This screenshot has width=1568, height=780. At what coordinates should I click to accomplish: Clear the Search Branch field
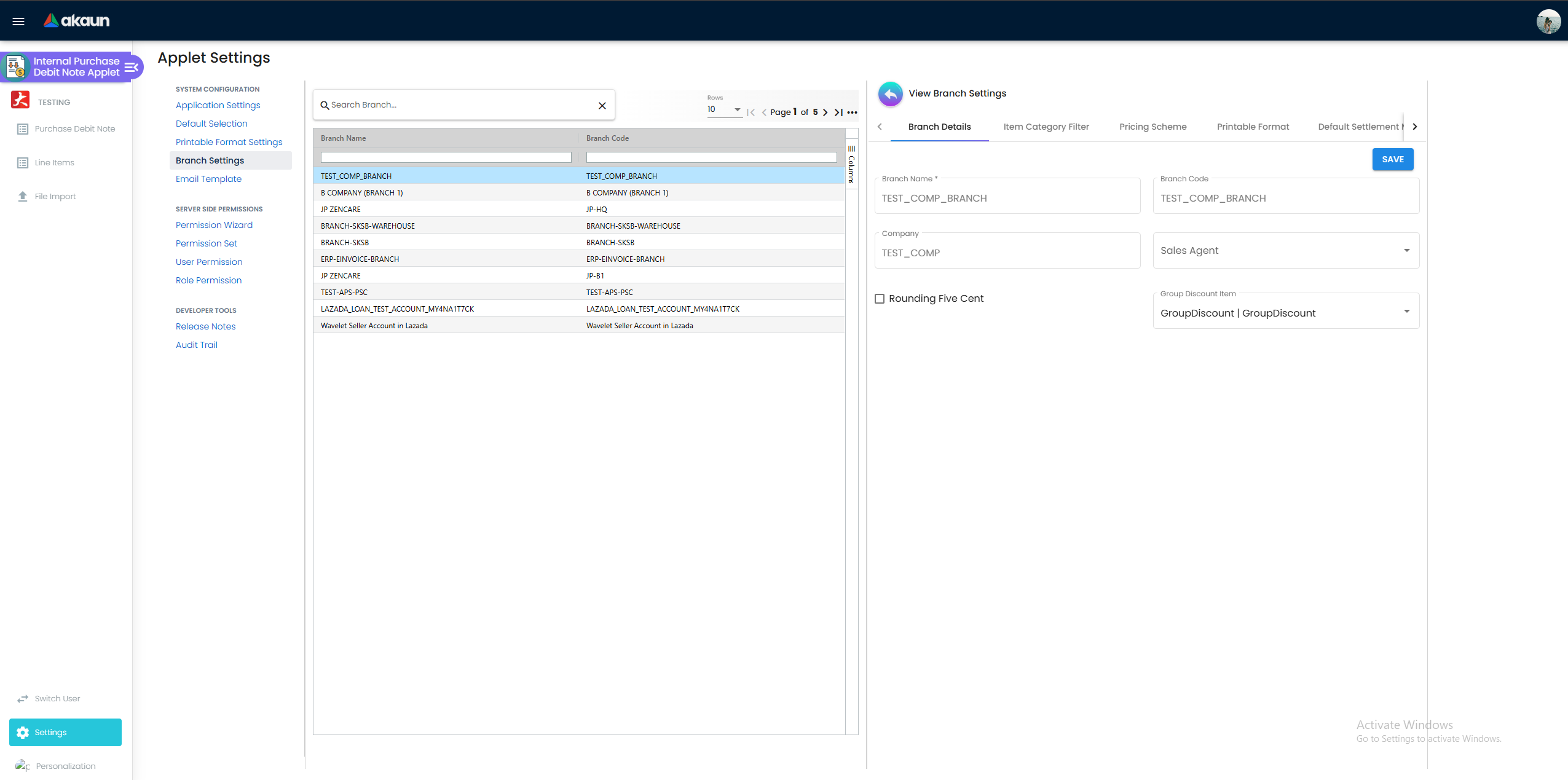602,106
